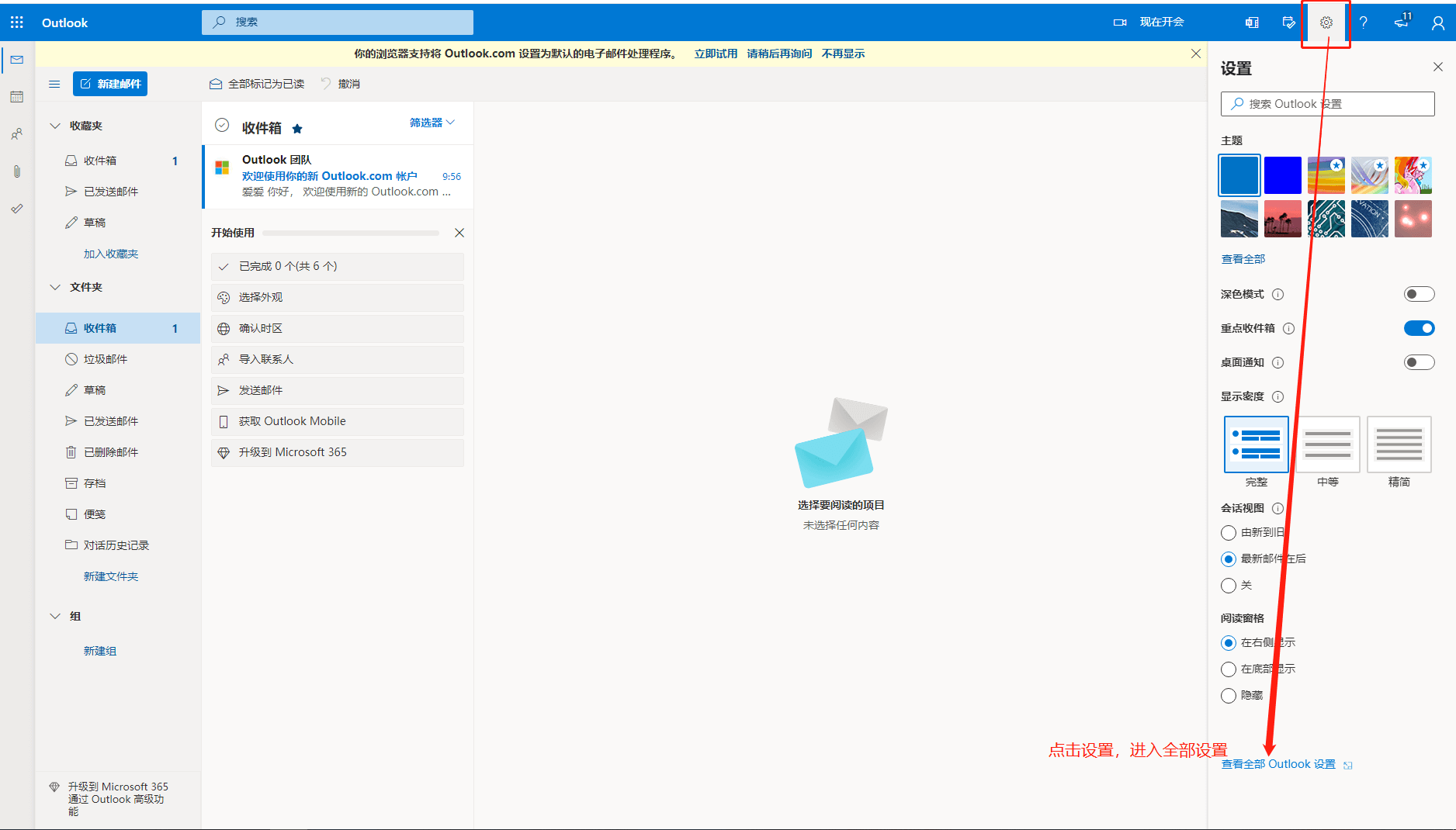Viewport: 1456px width, 830px height.
Task: Select the circuit board theme swatch
Action: (x=1326, y=219)
